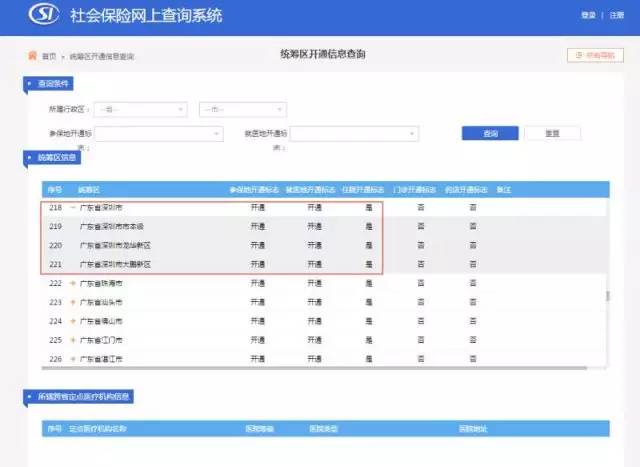Click 药店 flag 否 in row 225

click(x=473, y=340)
